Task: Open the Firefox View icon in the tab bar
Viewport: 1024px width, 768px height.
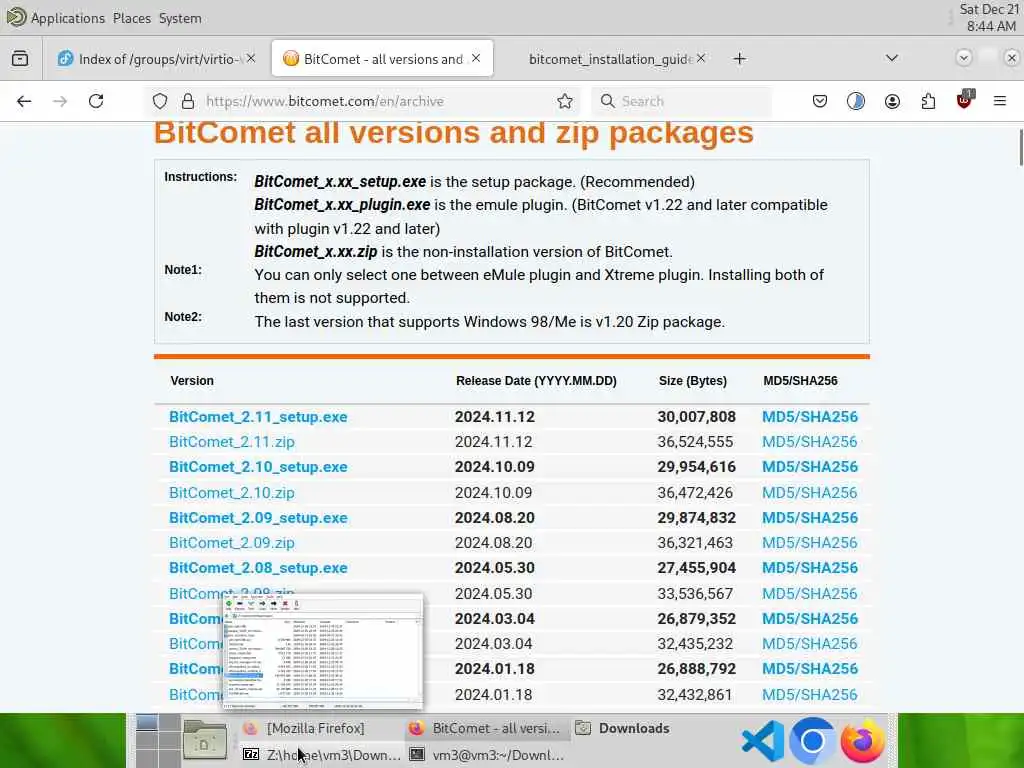Action: pos(20,59)
